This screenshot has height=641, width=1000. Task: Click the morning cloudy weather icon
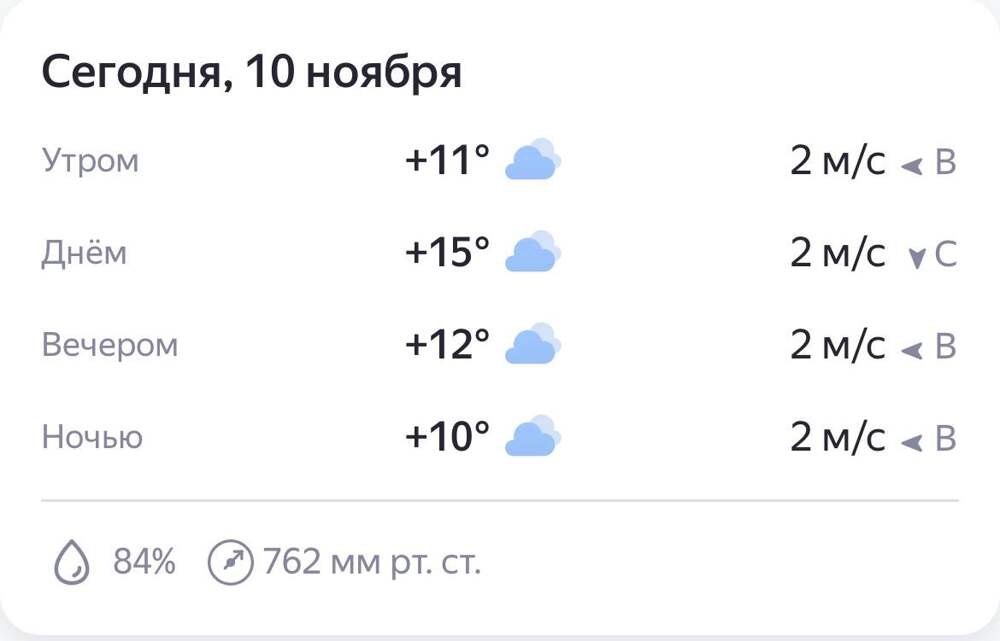pyautogui.click(x=533, y=160)
